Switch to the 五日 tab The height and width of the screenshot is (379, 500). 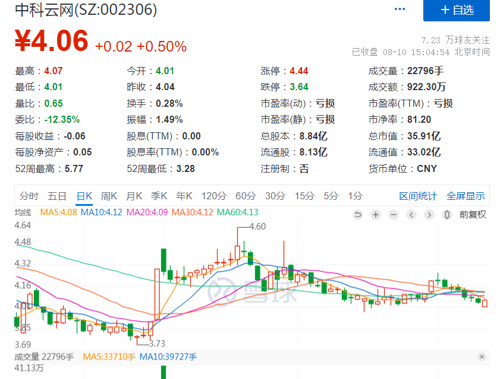click(57, 196)
